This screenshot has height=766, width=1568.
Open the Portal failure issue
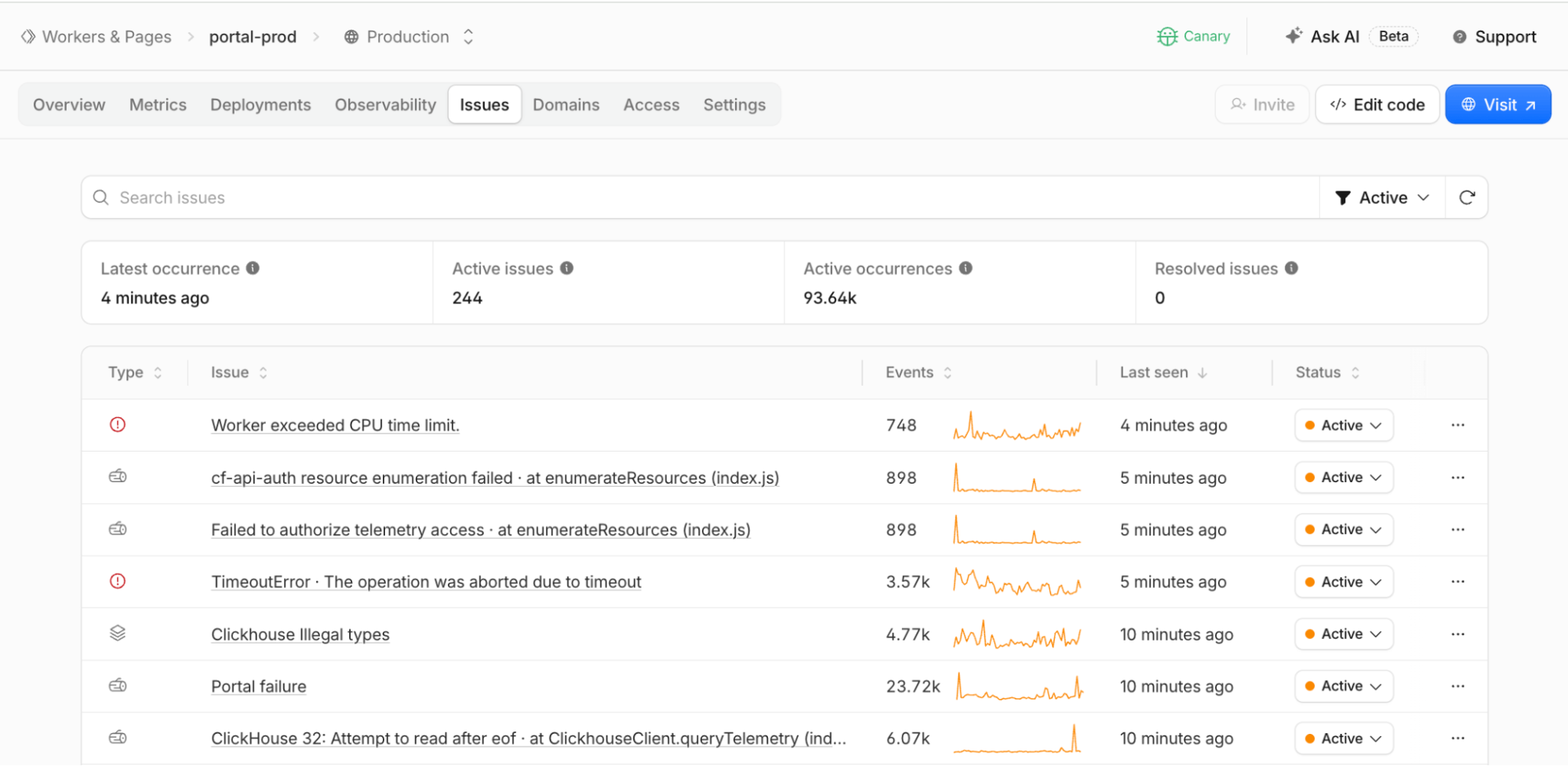point(259,686)
